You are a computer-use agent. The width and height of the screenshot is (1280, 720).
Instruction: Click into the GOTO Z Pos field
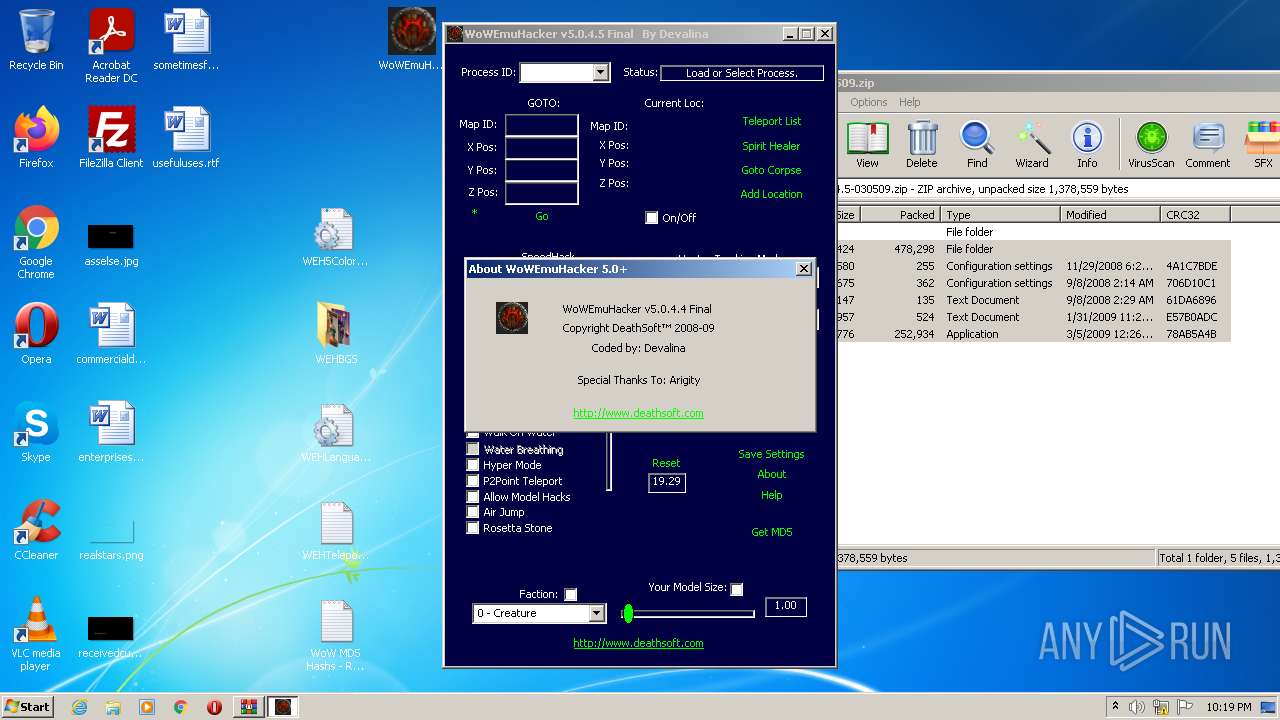(x=541, y=192)
